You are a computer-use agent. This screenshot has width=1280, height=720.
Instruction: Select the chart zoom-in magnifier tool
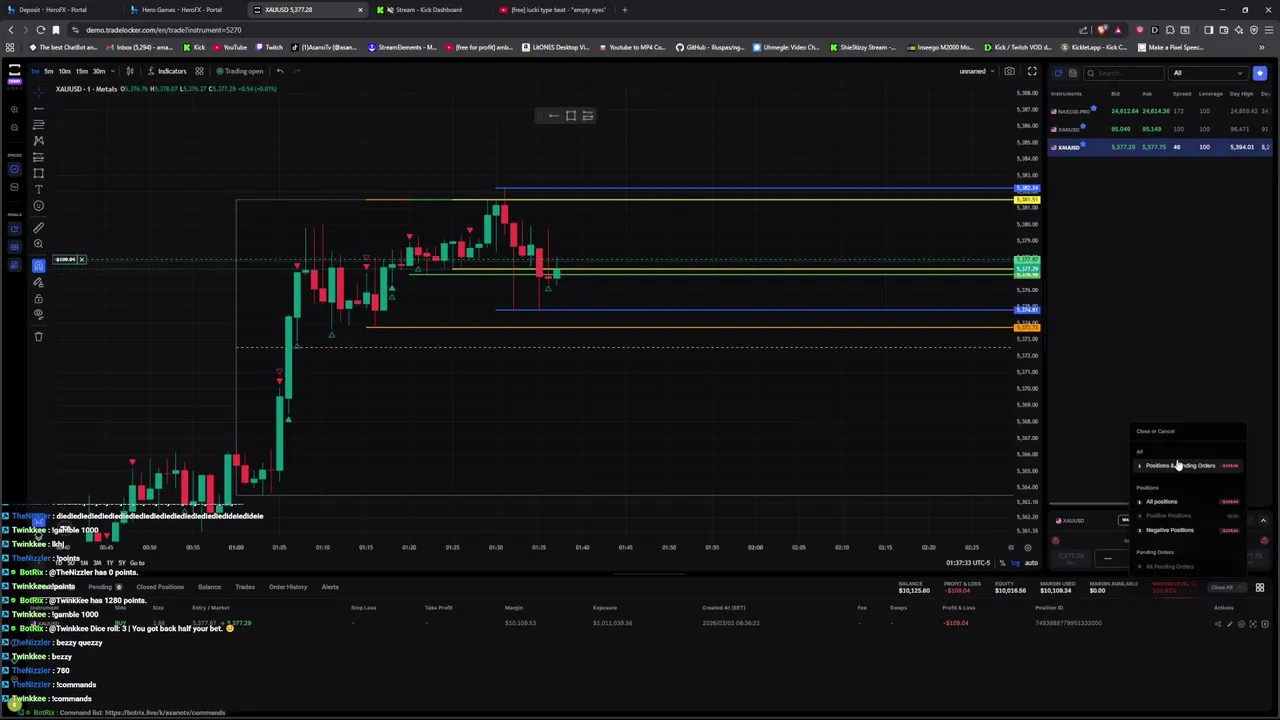point(39,244)
